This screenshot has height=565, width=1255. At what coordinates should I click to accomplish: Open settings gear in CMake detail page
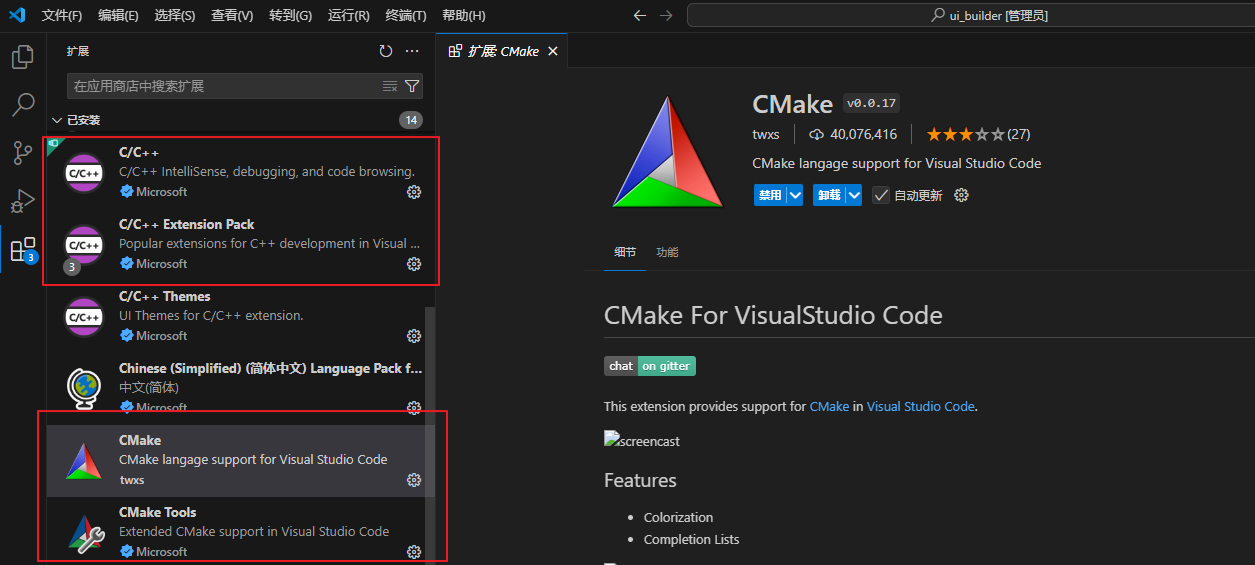click(x=962, y=195)
